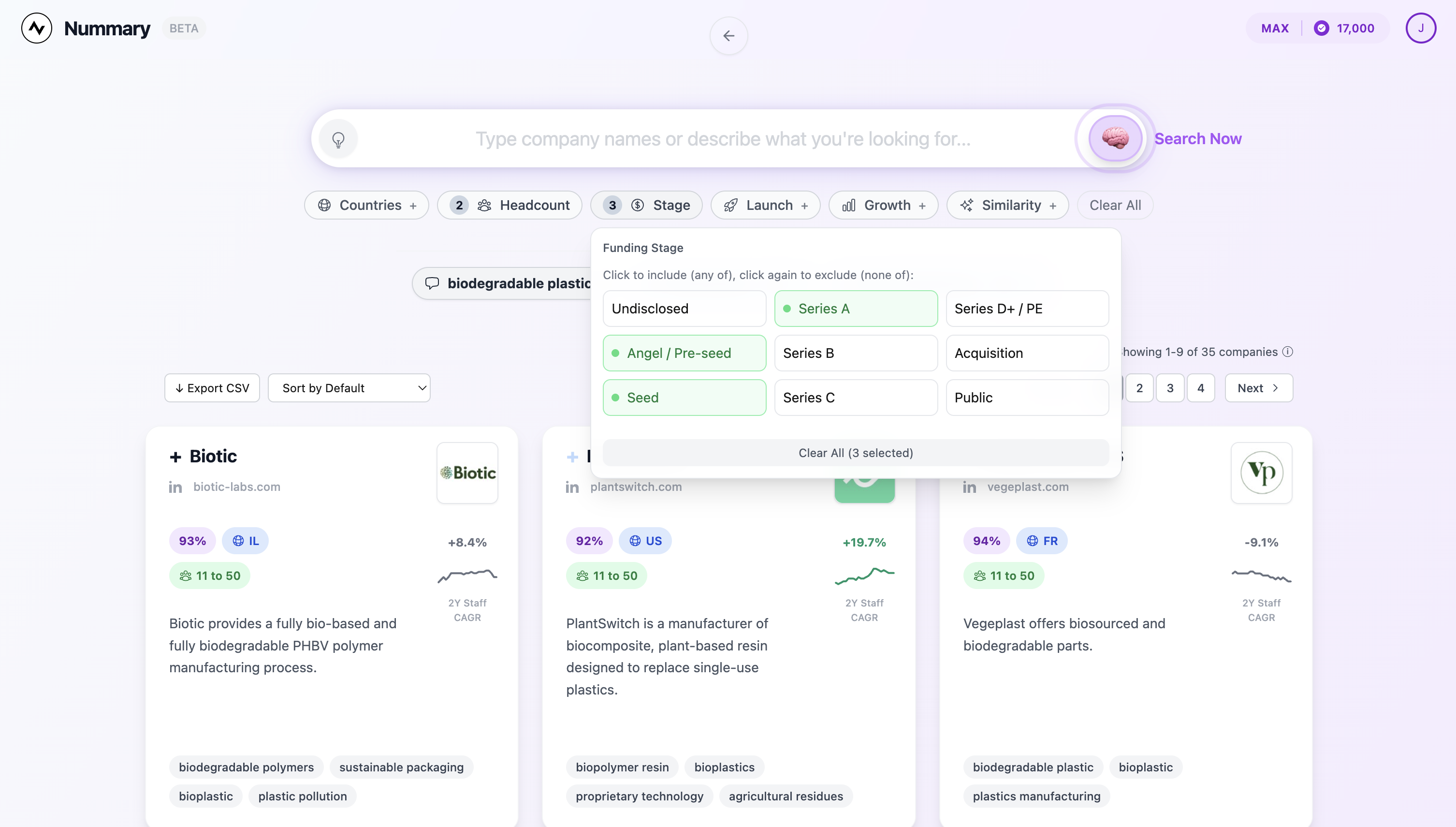Open the Similarity filter dropdown
Viewport: 1456px width, 827px height.
[1007, 205]
